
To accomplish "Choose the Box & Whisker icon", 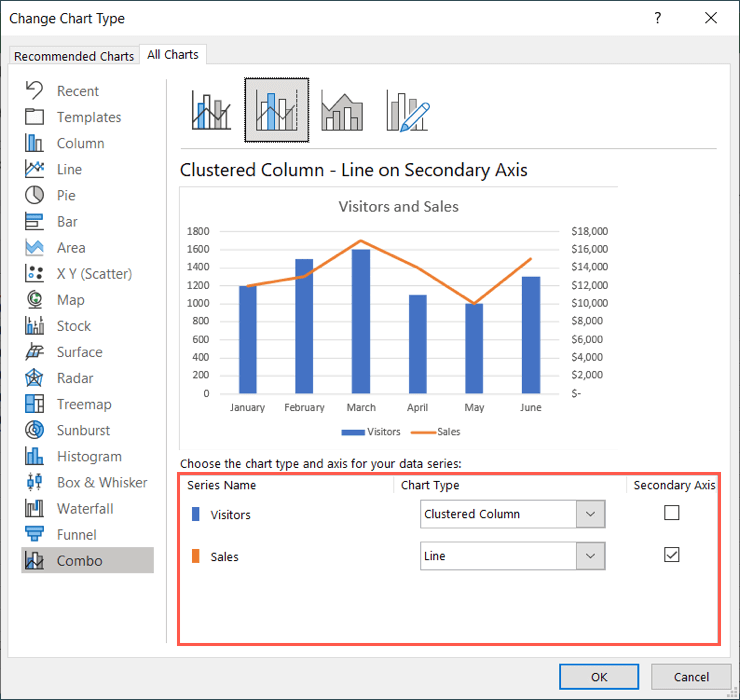I will click(34, 482).
